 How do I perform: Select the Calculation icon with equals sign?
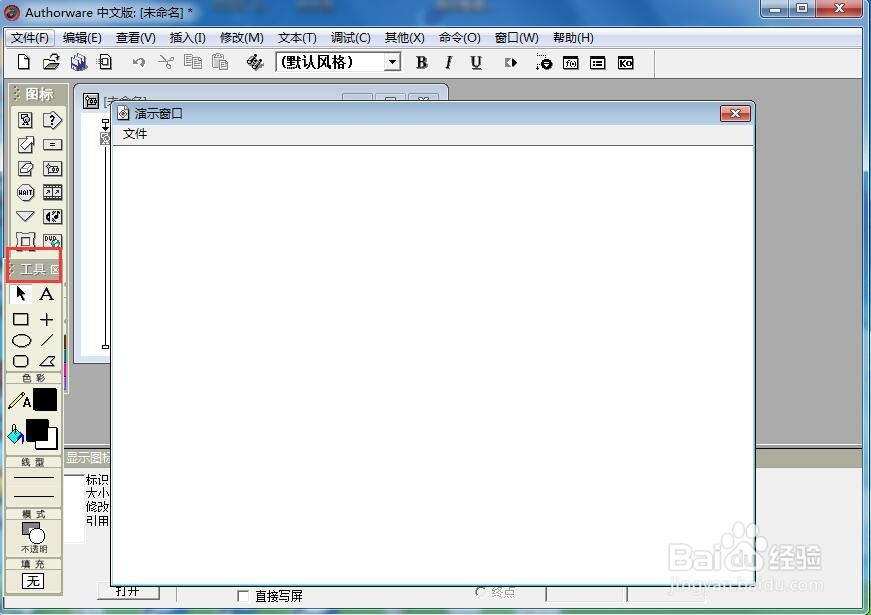(x=52, y=144)
